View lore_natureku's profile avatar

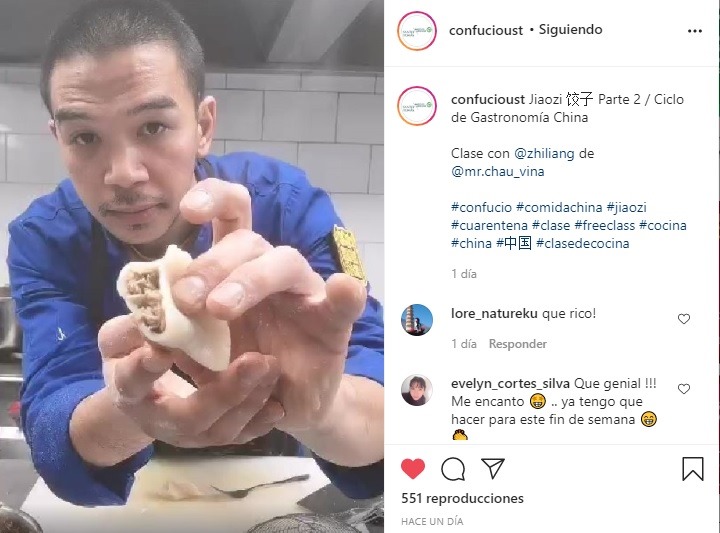416,320
